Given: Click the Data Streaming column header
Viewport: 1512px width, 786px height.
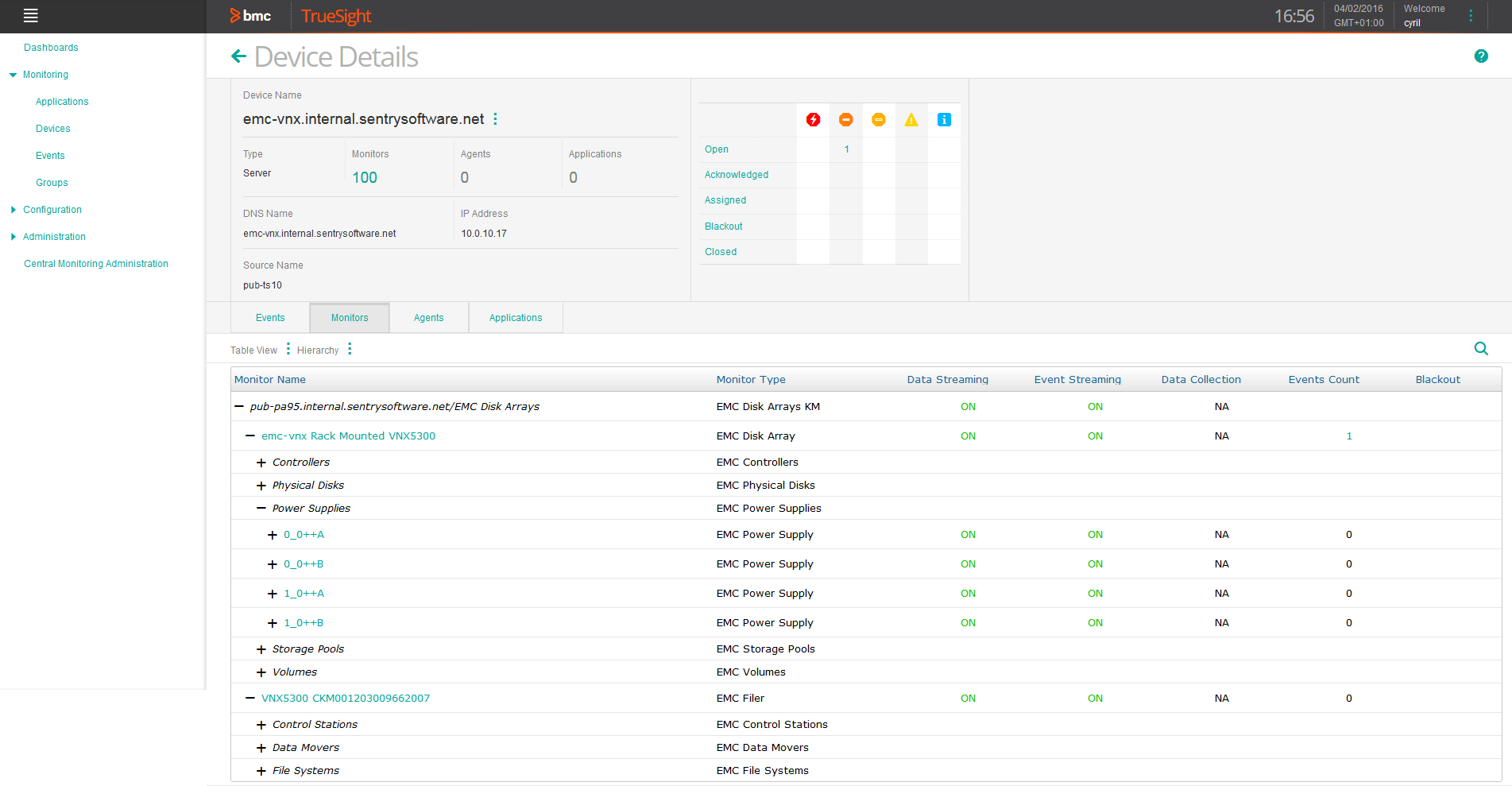Looking at the screenshot, I should click(948, 380).
